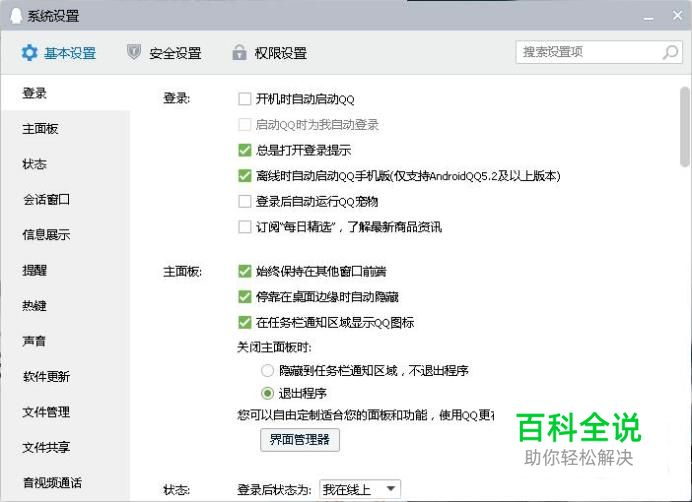The image size is (692, 502).
Task: Uncheck 停靠在桌面边缘时自动隐藏
Action: point(244,297)
